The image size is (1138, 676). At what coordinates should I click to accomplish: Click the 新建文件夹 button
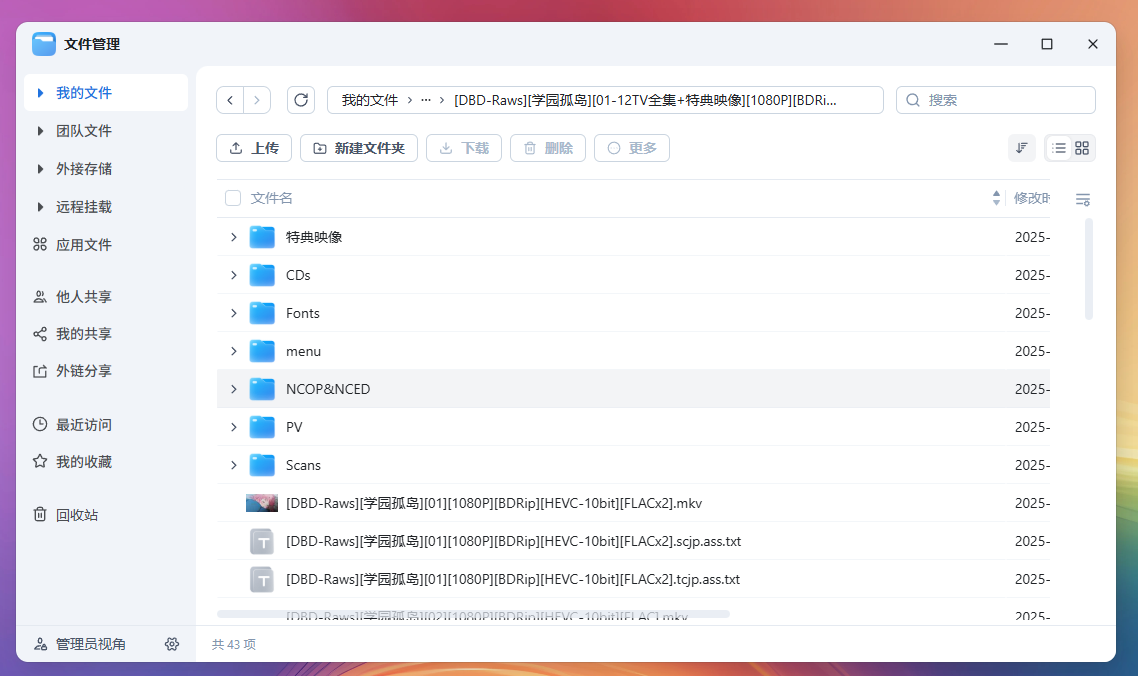point(359,148)
